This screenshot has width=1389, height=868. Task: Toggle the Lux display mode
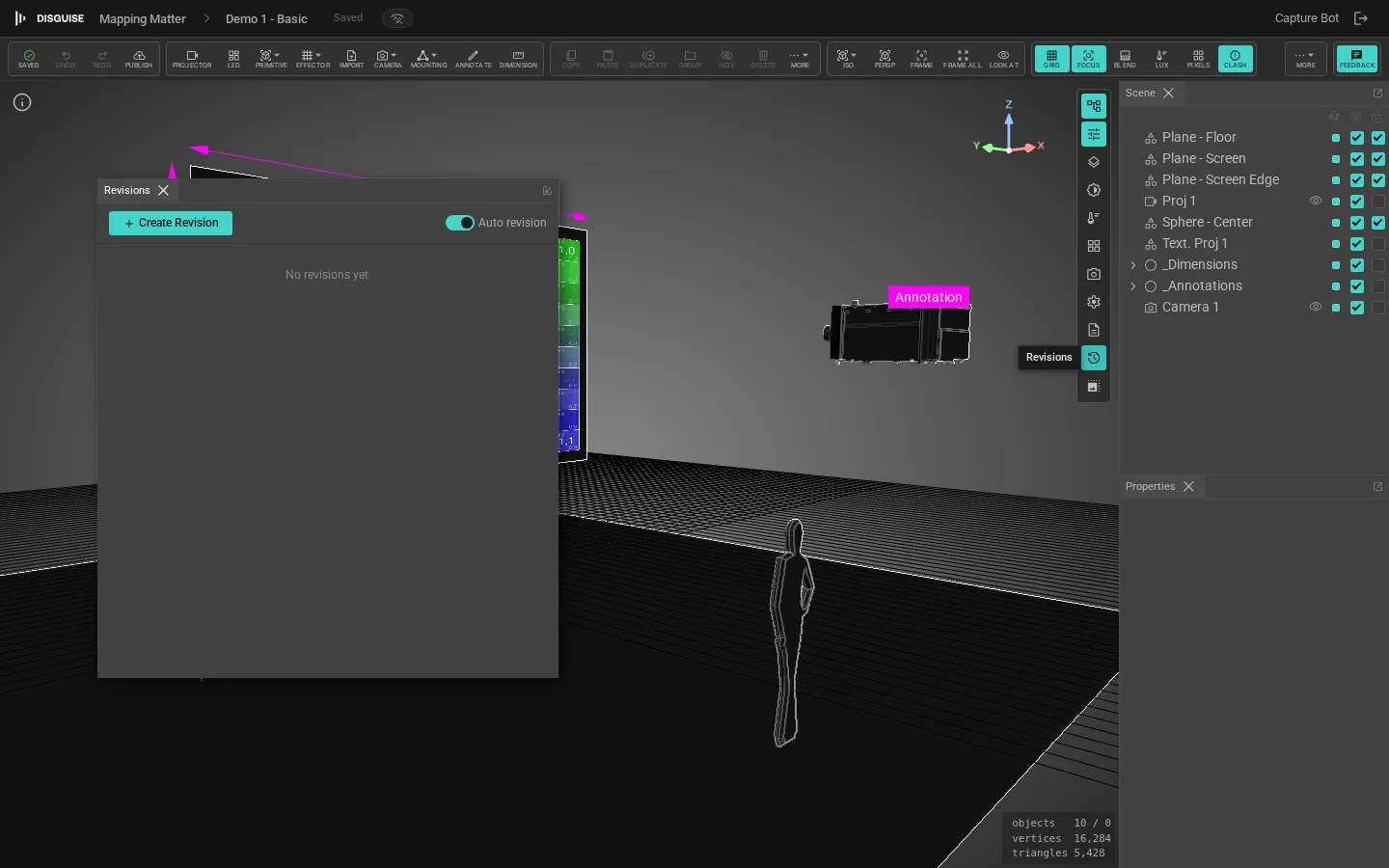[x=1161, y=59]
